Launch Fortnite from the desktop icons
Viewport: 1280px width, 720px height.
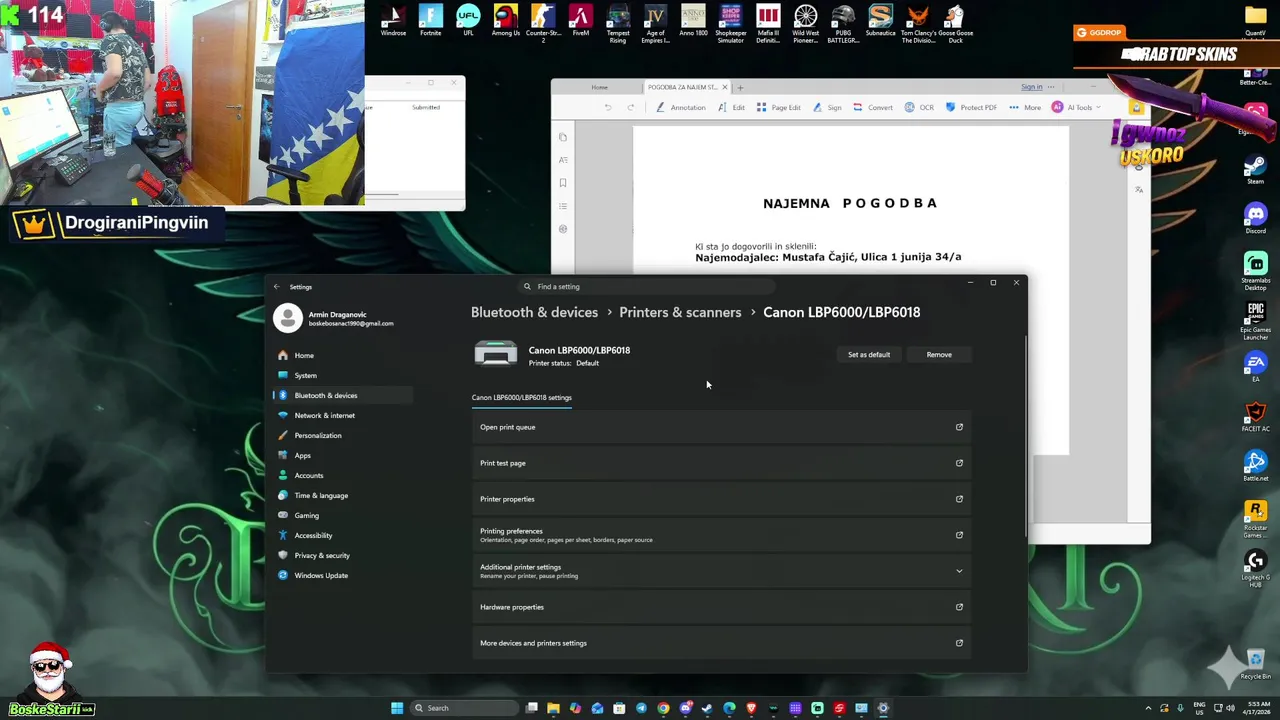point(430,21)
